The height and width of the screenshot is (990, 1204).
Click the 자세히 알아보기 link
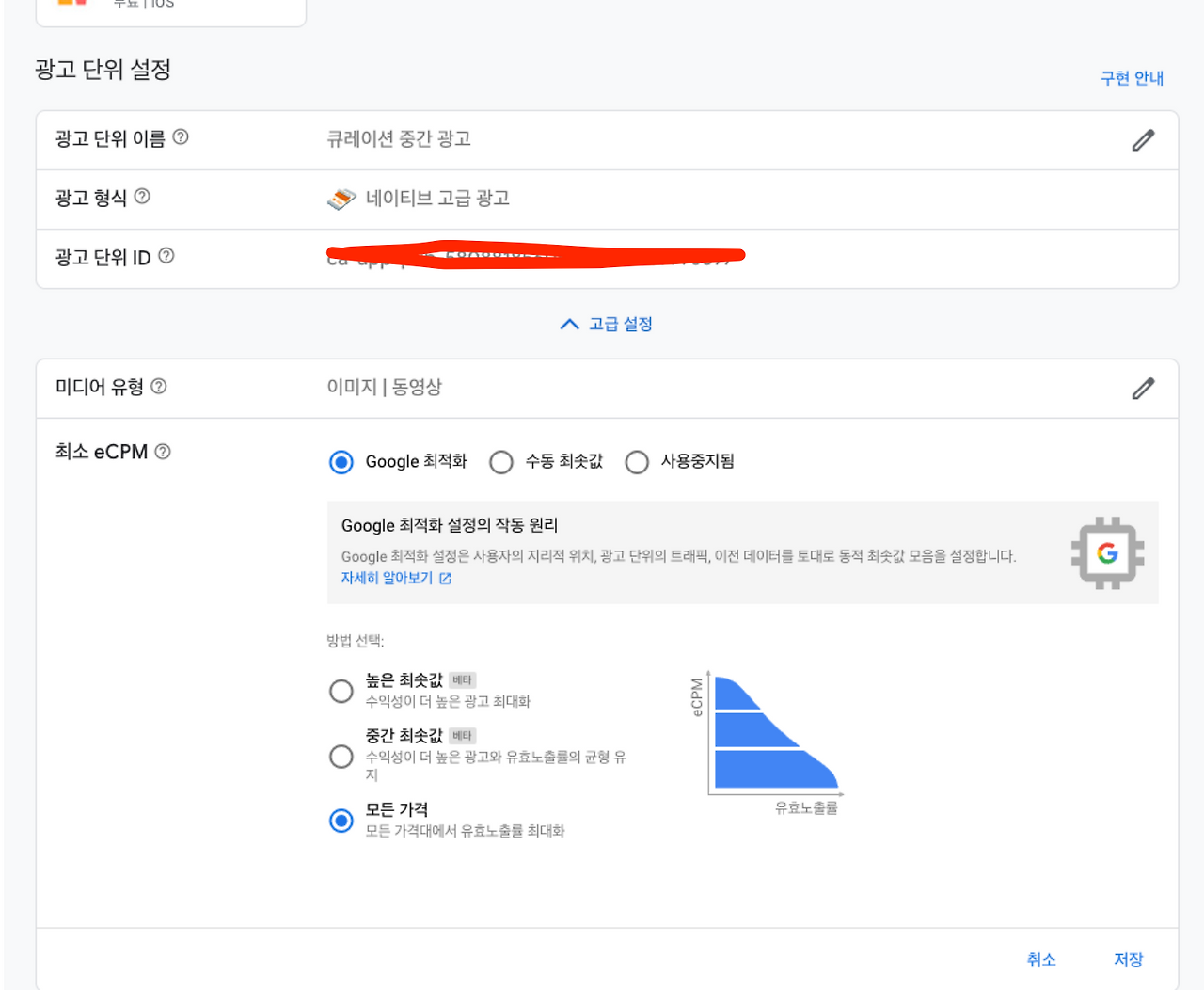(388, 578)
